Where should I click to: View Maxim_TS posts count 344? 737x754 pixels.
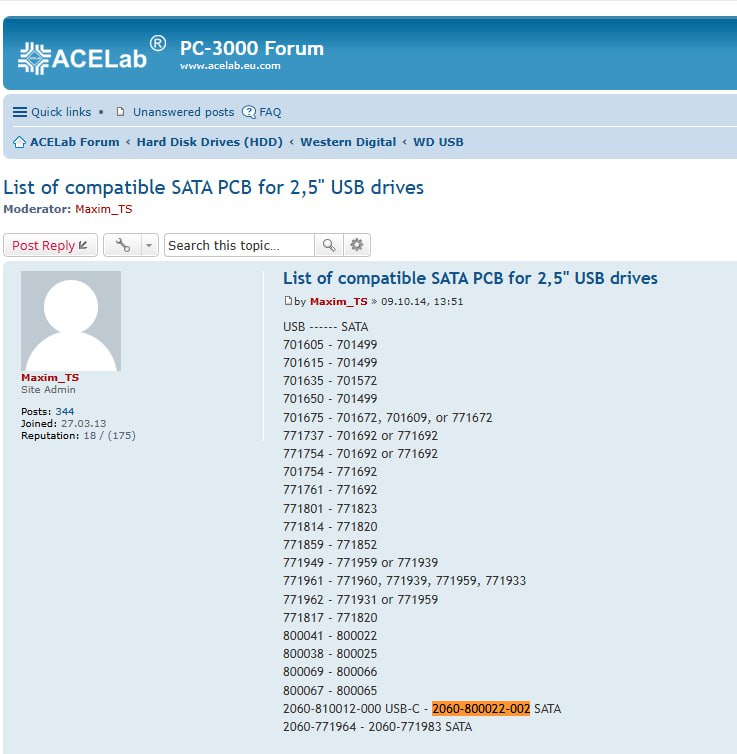(65, 412)
